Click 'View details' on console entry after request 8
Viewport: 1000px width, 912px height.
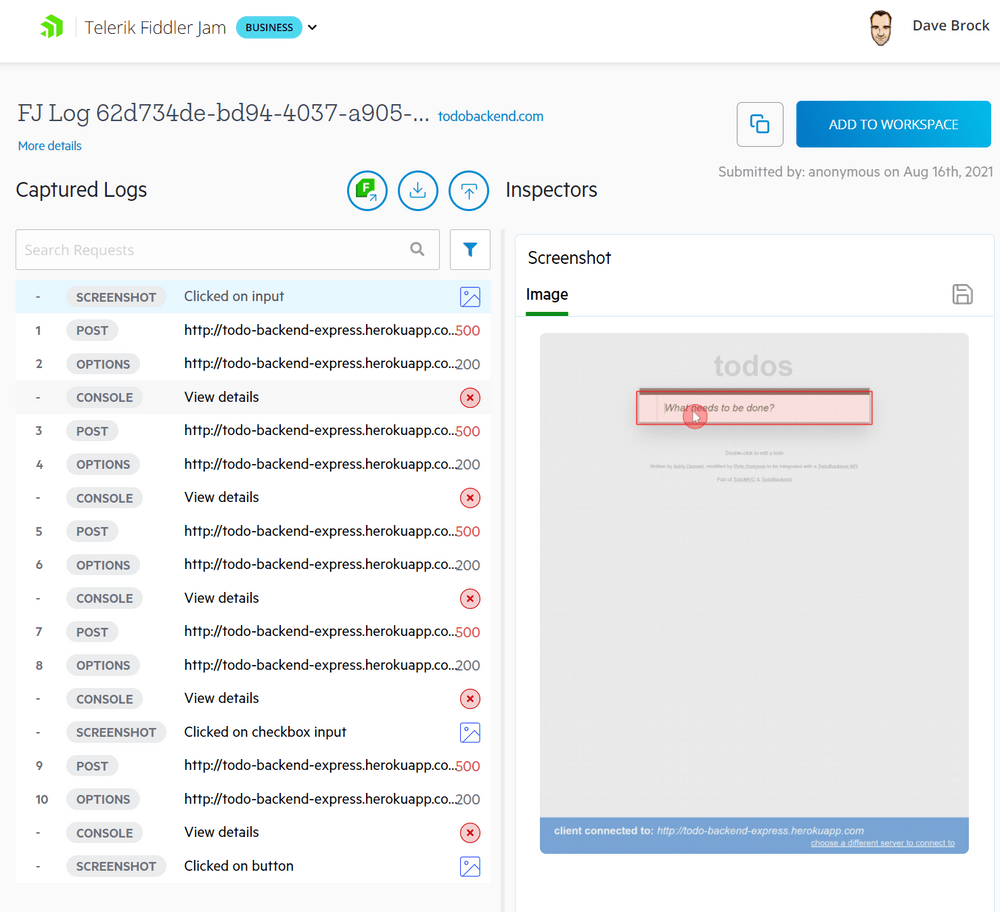(221, 698)
